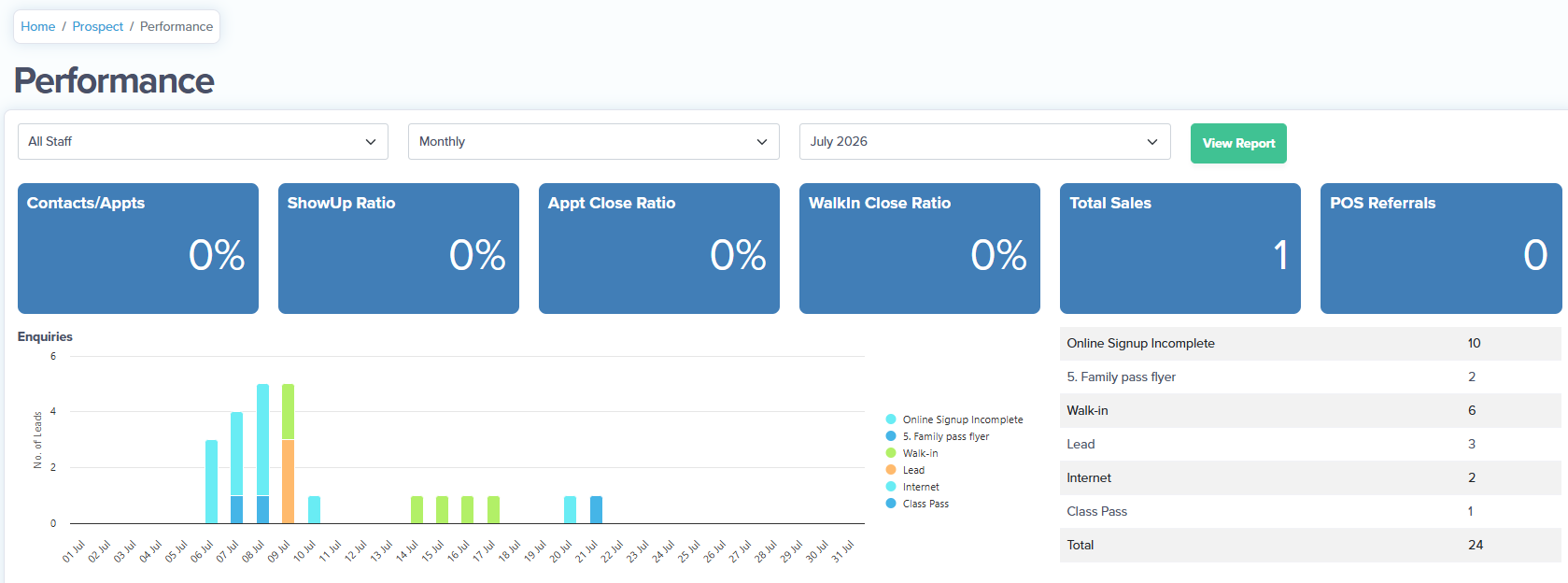The width and height of the screenshot is (1568, 583).
Task: Open the Total Sales card
Action: 1180,249
